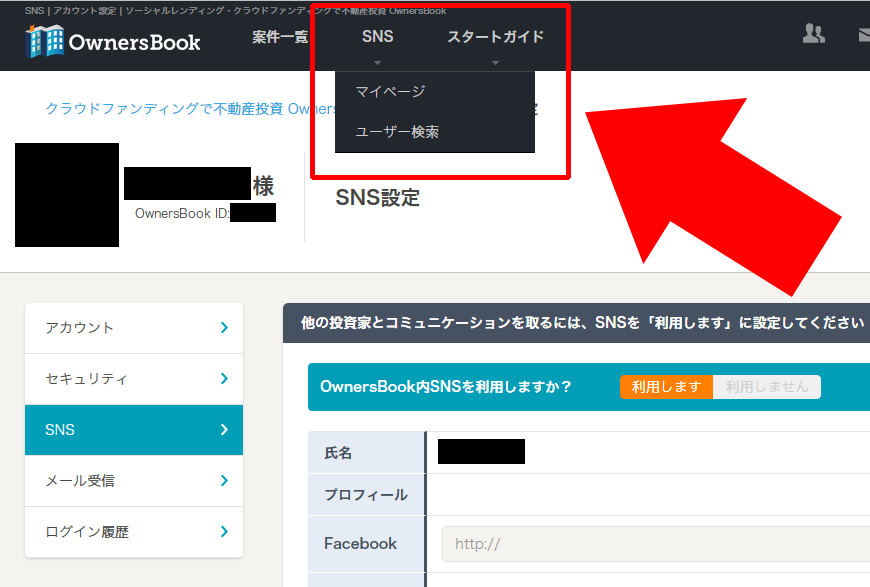Expand the スタートガイド dropdown arrow
870x587 pixels.
[495, 63]
